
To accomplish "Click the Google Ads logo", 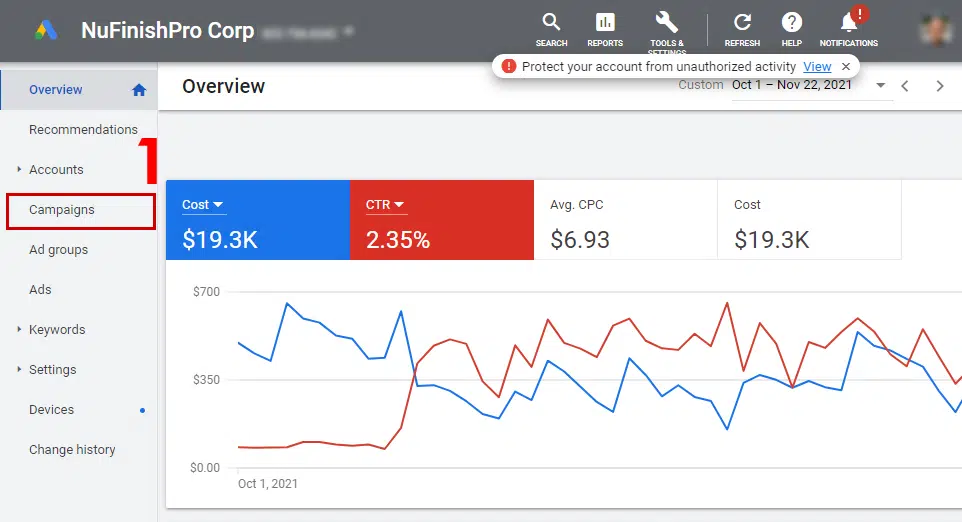I will [46, 30].
